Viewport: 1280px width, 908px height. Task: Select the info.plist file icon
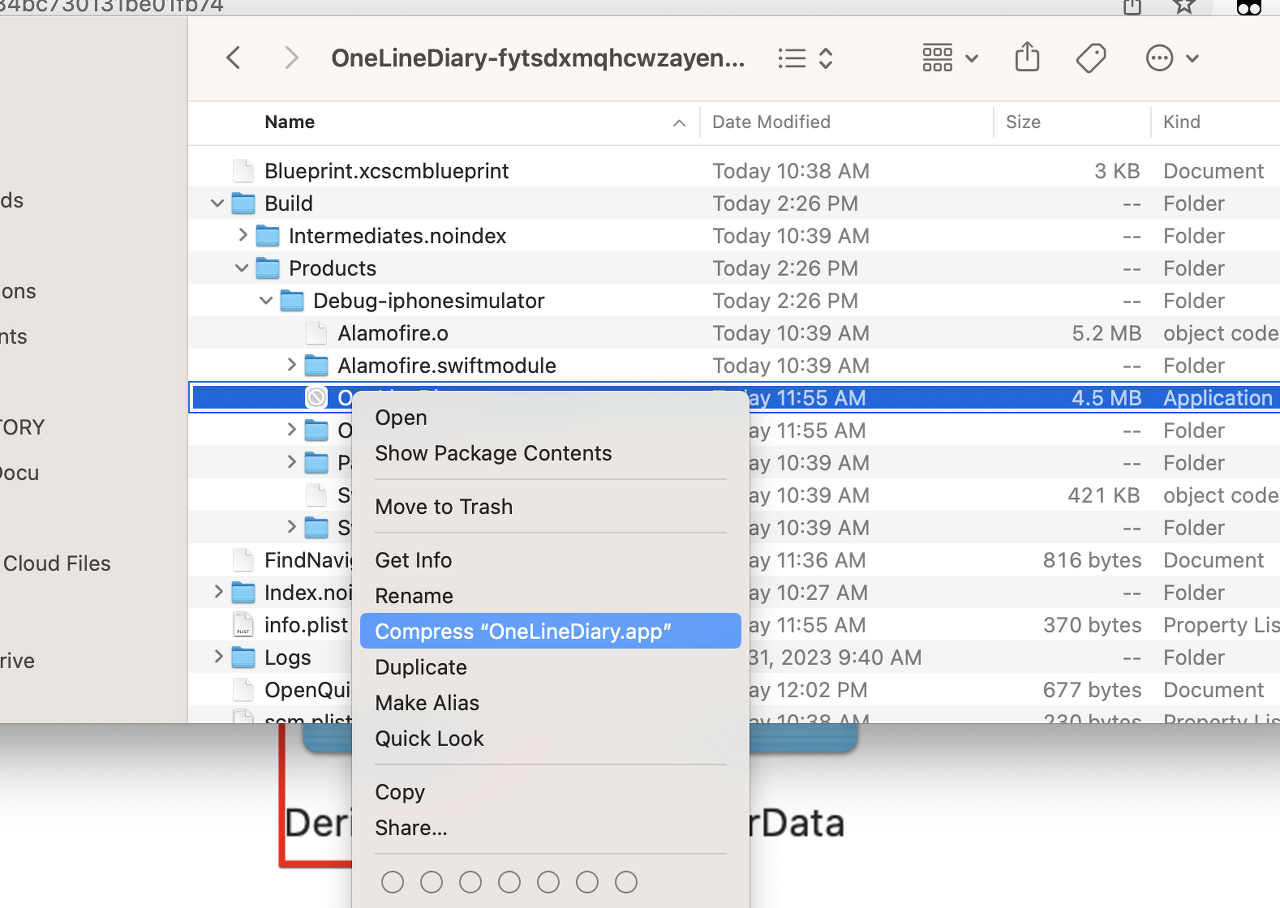tap(243, 625)
